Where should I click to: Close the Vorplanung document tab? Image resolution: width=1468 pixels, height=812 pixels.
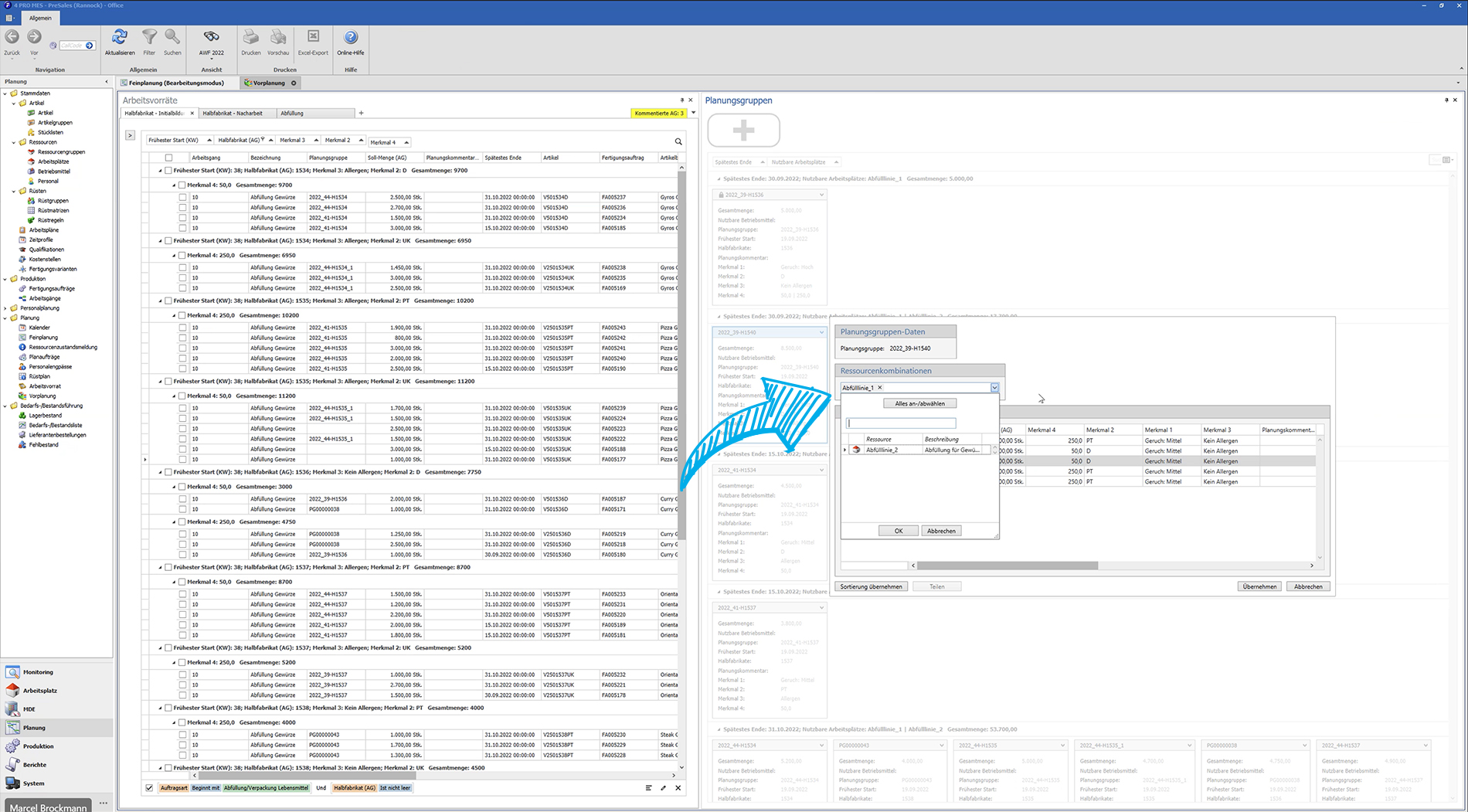point(294,83)
